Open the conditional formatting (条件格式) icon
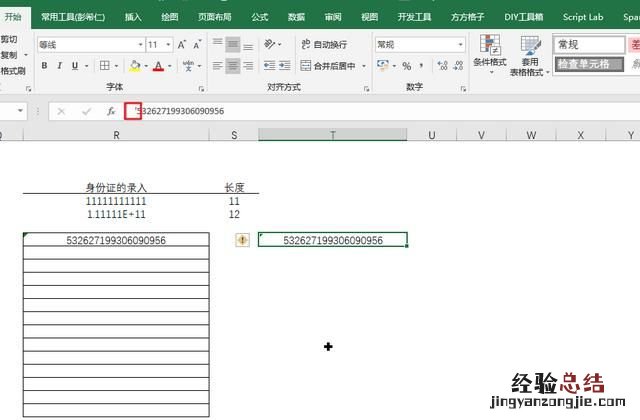This screenshot has width=640, height=420. [490, 54]
